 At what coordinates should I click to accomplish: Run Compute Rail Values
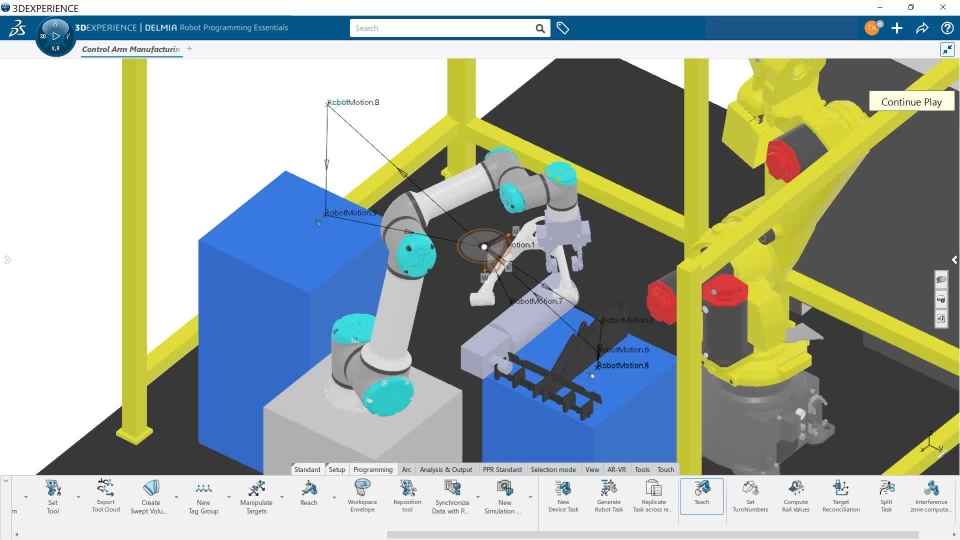(x=795, y=497)
